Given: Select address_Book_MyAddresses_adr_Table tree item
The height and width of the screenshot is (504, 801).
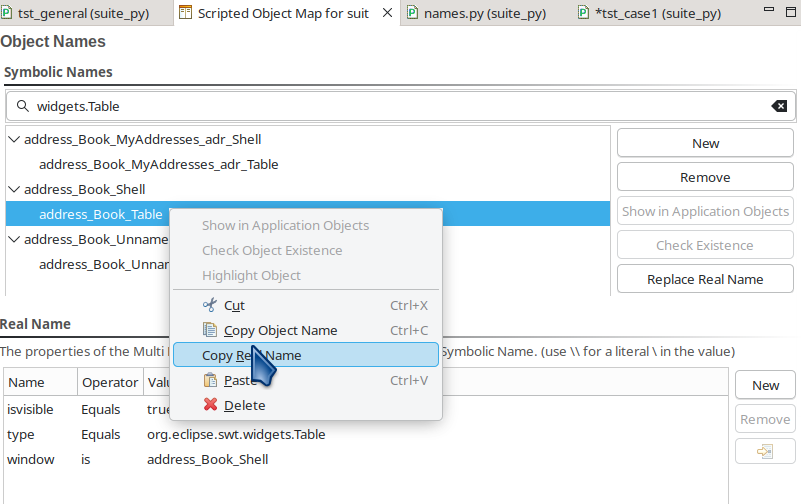Looking at the screenshot, I should (x=159, y=164).
